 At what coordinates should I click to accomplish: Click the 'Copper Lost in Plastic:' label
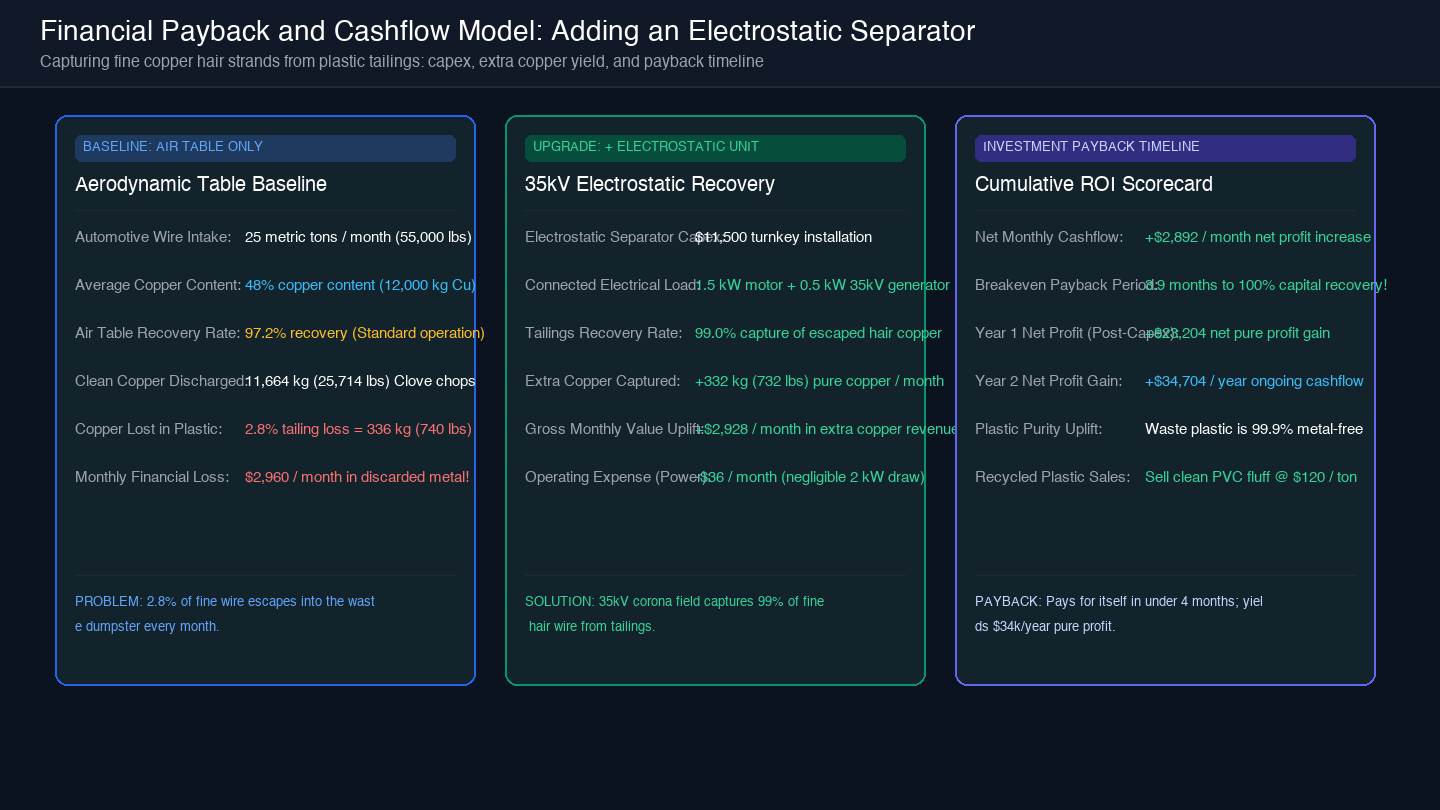[148, 429]
